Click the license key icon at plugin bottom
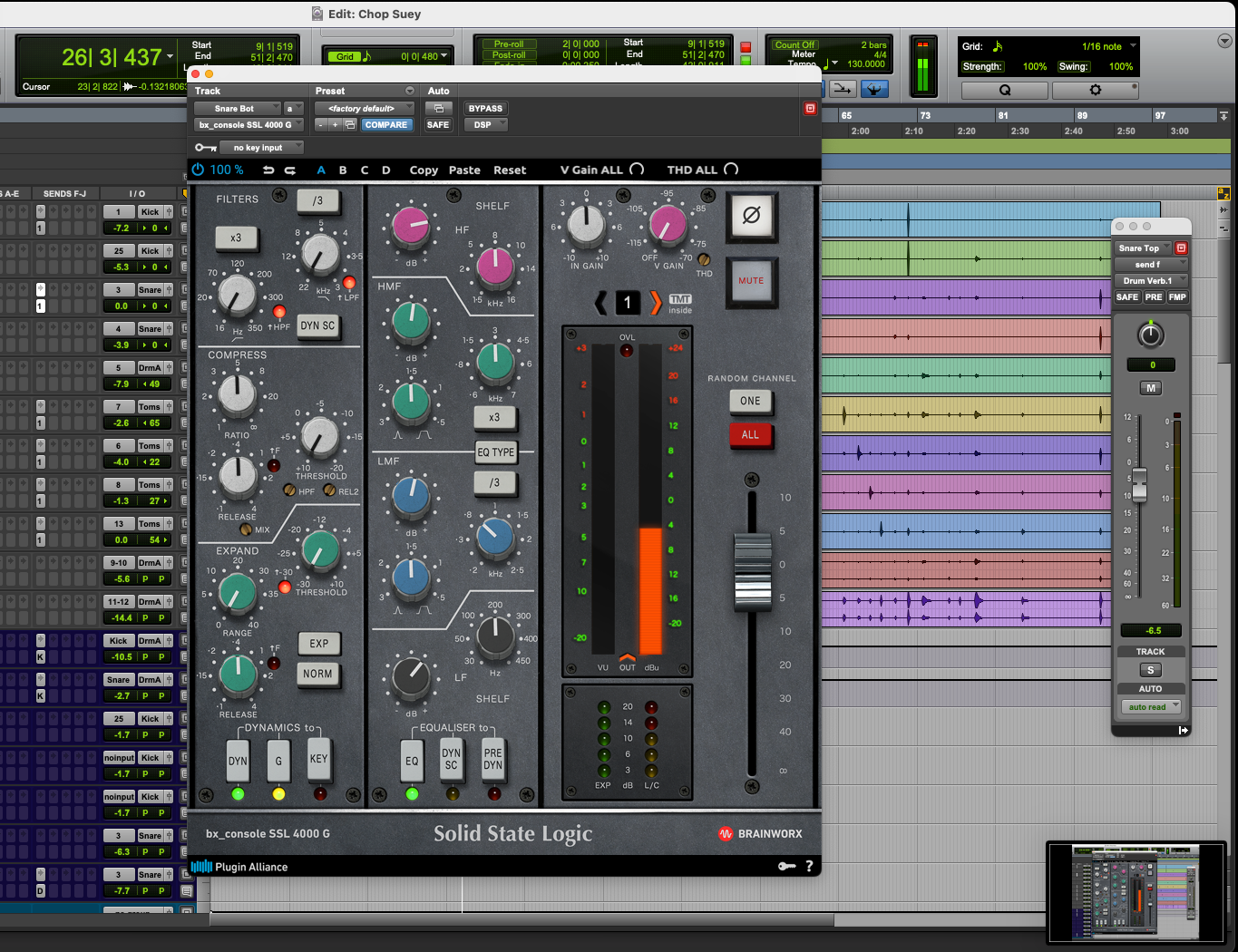Image resolution: width=1238 pixels, height=952 pixels. click(787, 866)
